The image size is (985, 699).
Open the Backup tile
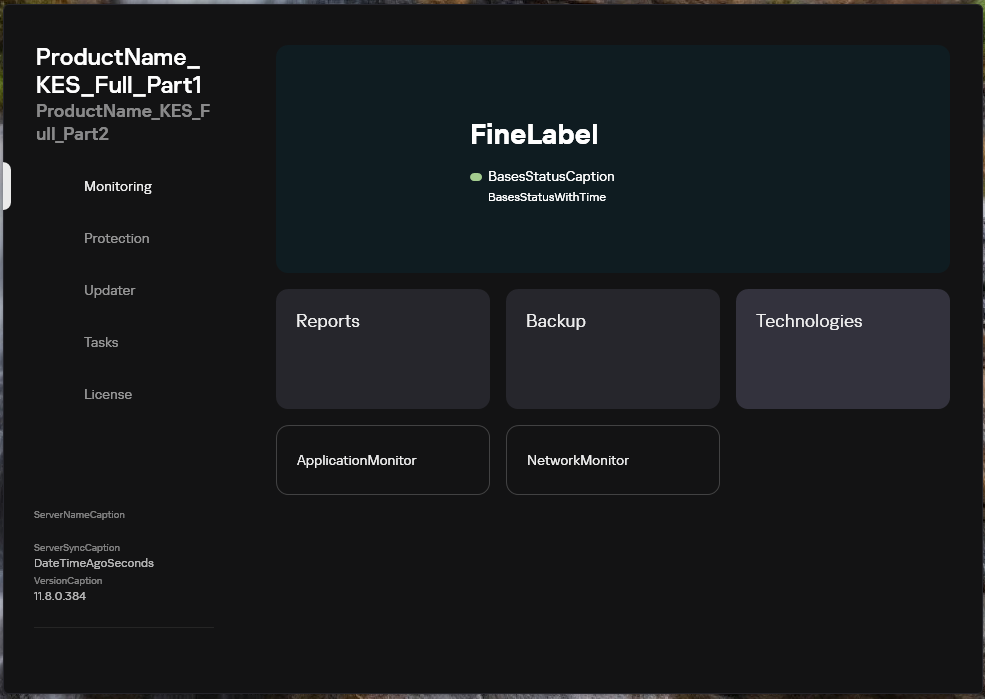coord(612,349)
